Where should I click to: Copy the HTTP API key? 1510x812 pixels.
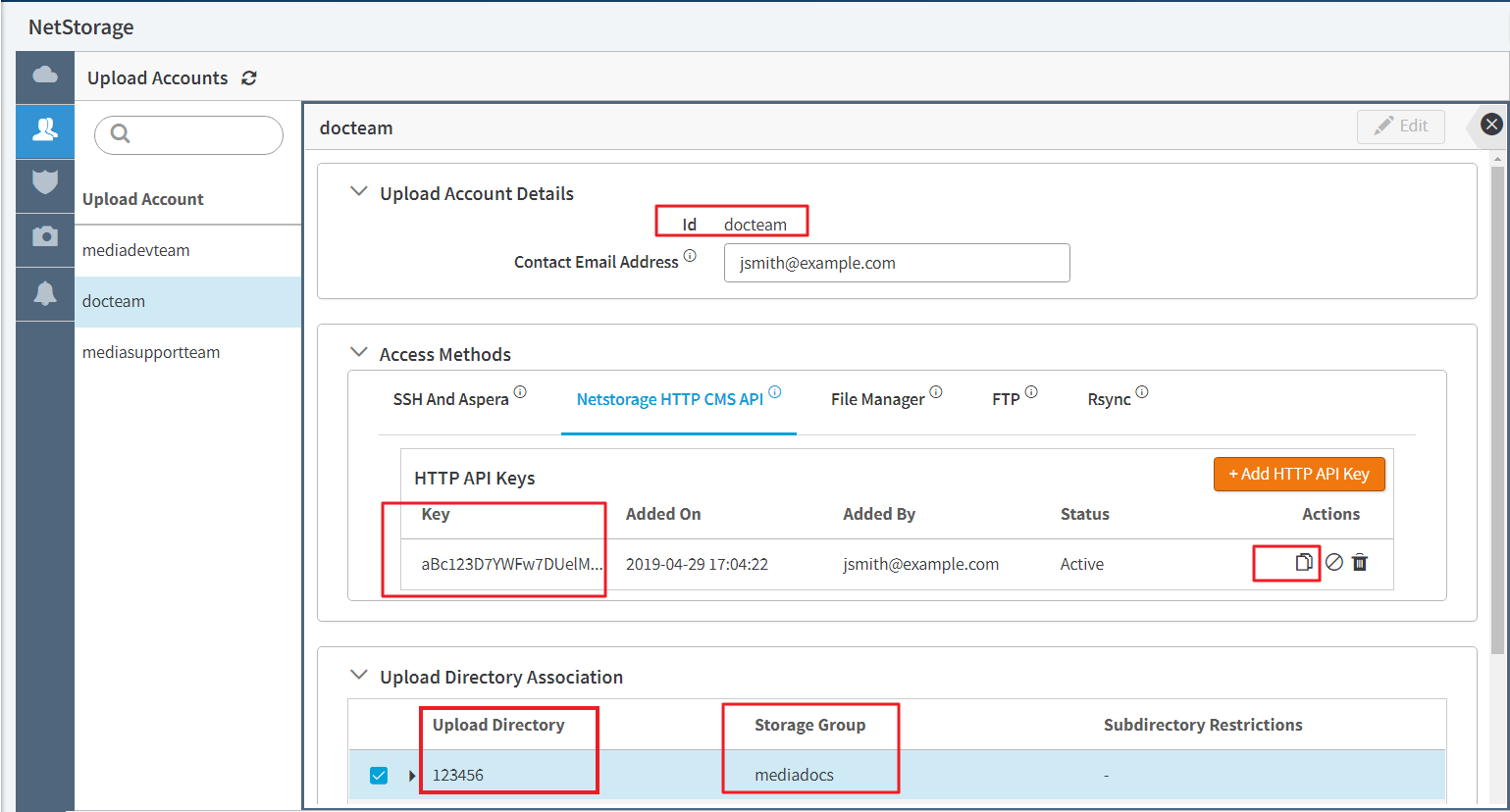tap(1303, 563)
